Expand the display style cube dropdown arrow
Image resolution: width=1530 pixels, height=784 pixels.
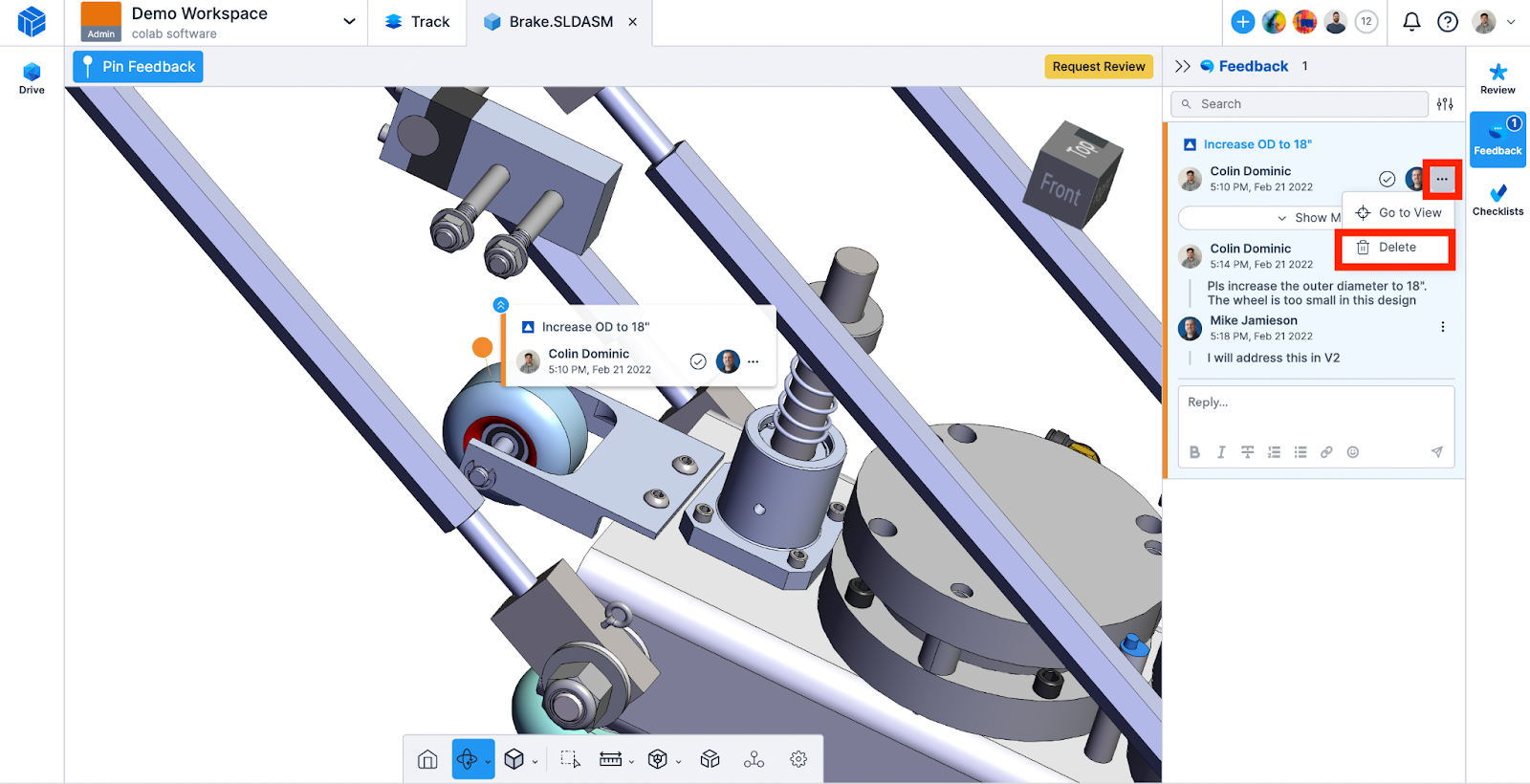point(535,762)
